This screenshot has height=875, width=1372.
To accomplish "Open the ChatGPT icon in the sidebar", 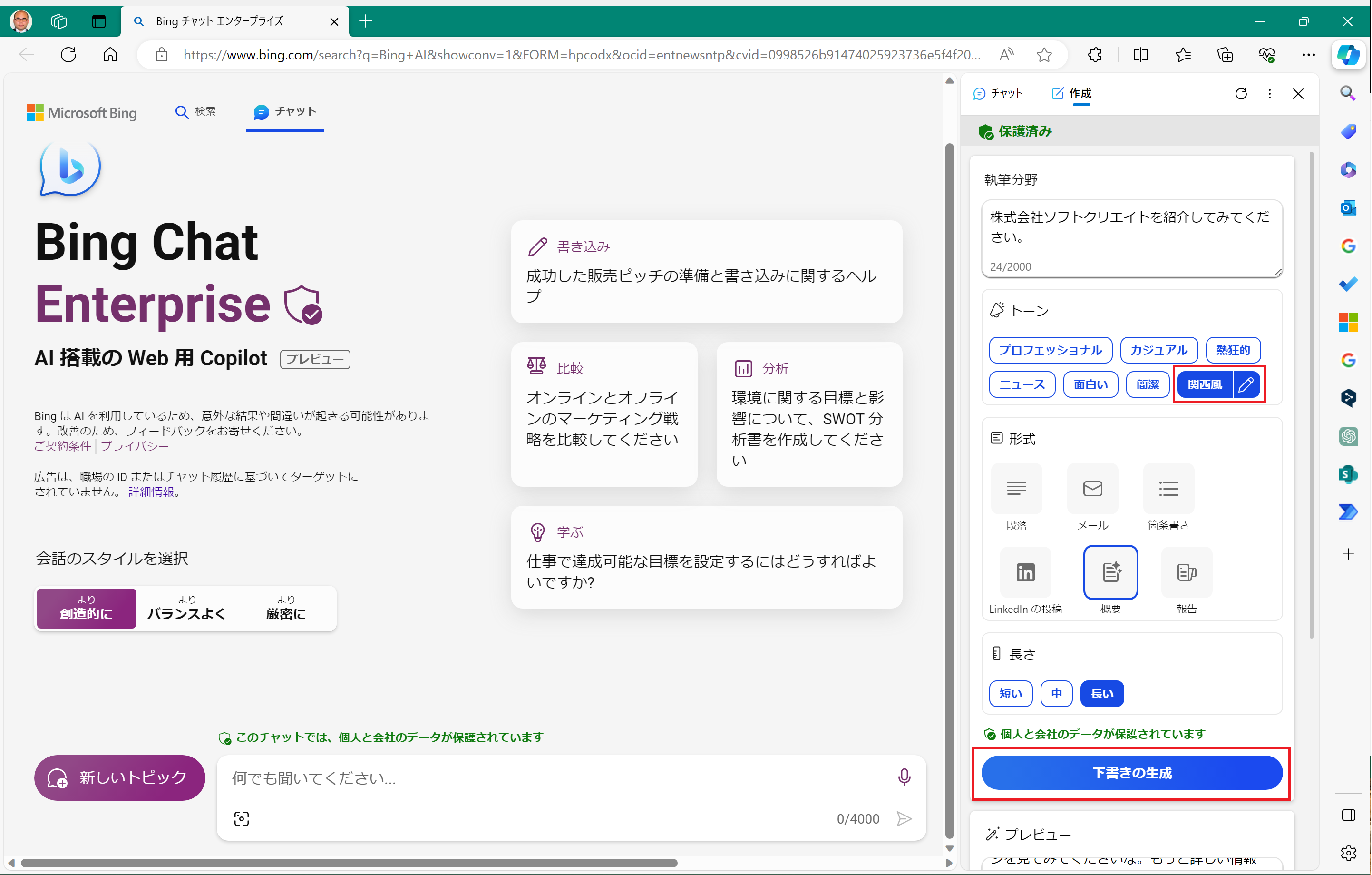I will tap(1348, 436).
